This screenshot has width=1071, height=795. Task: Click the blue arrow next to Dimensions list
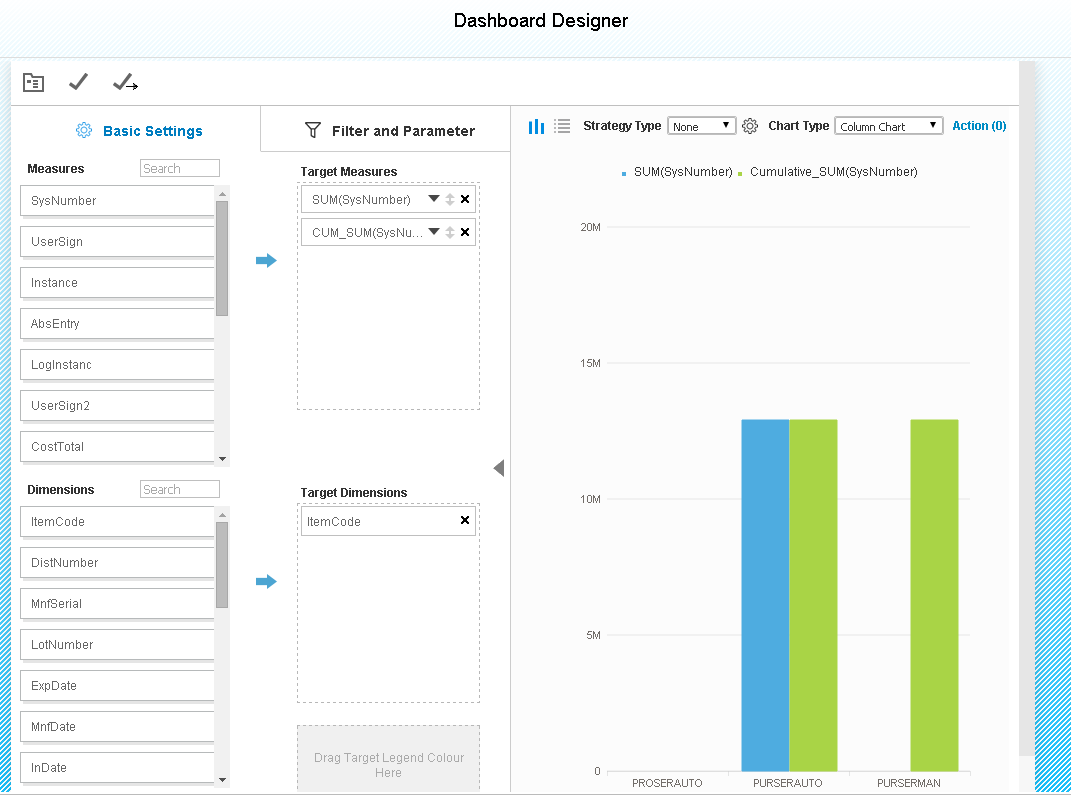coord(266,580)
